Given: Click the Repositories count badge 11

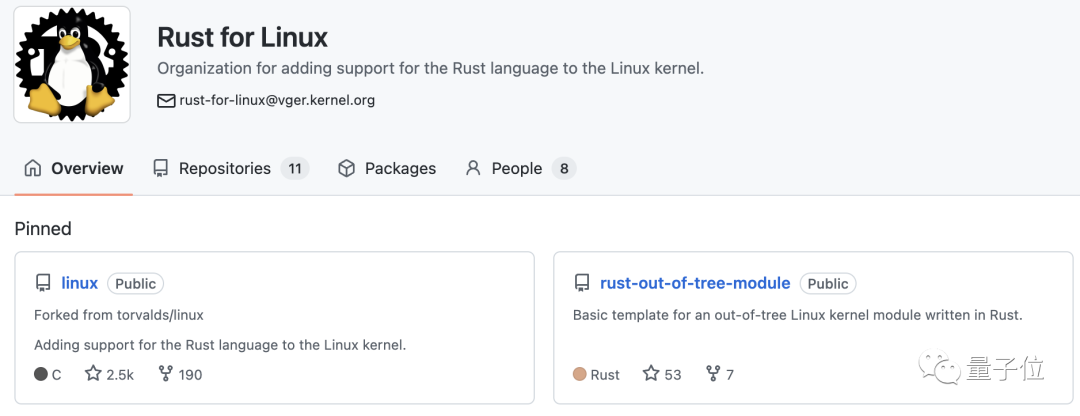Looking at the screenshot, I should pyautogui.click(x=295, y=168).
